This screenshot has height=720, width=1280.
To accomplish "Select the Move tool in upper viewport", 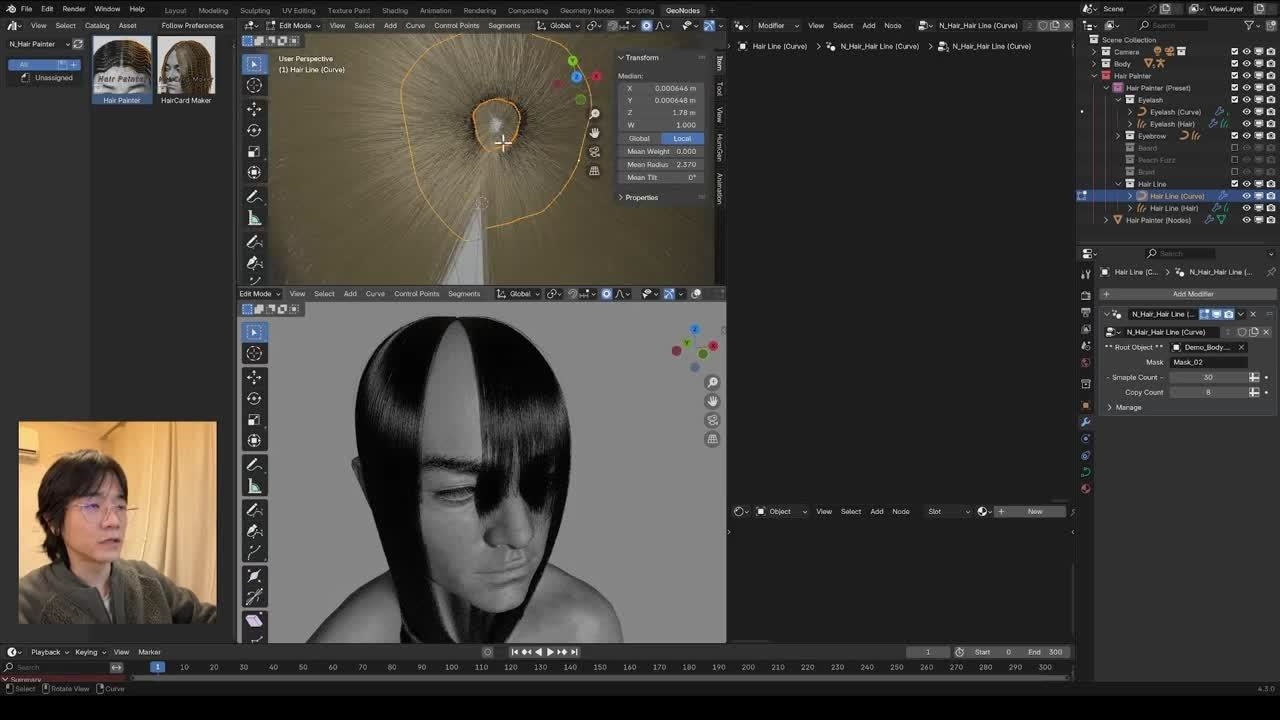I will tap(254, 108).
